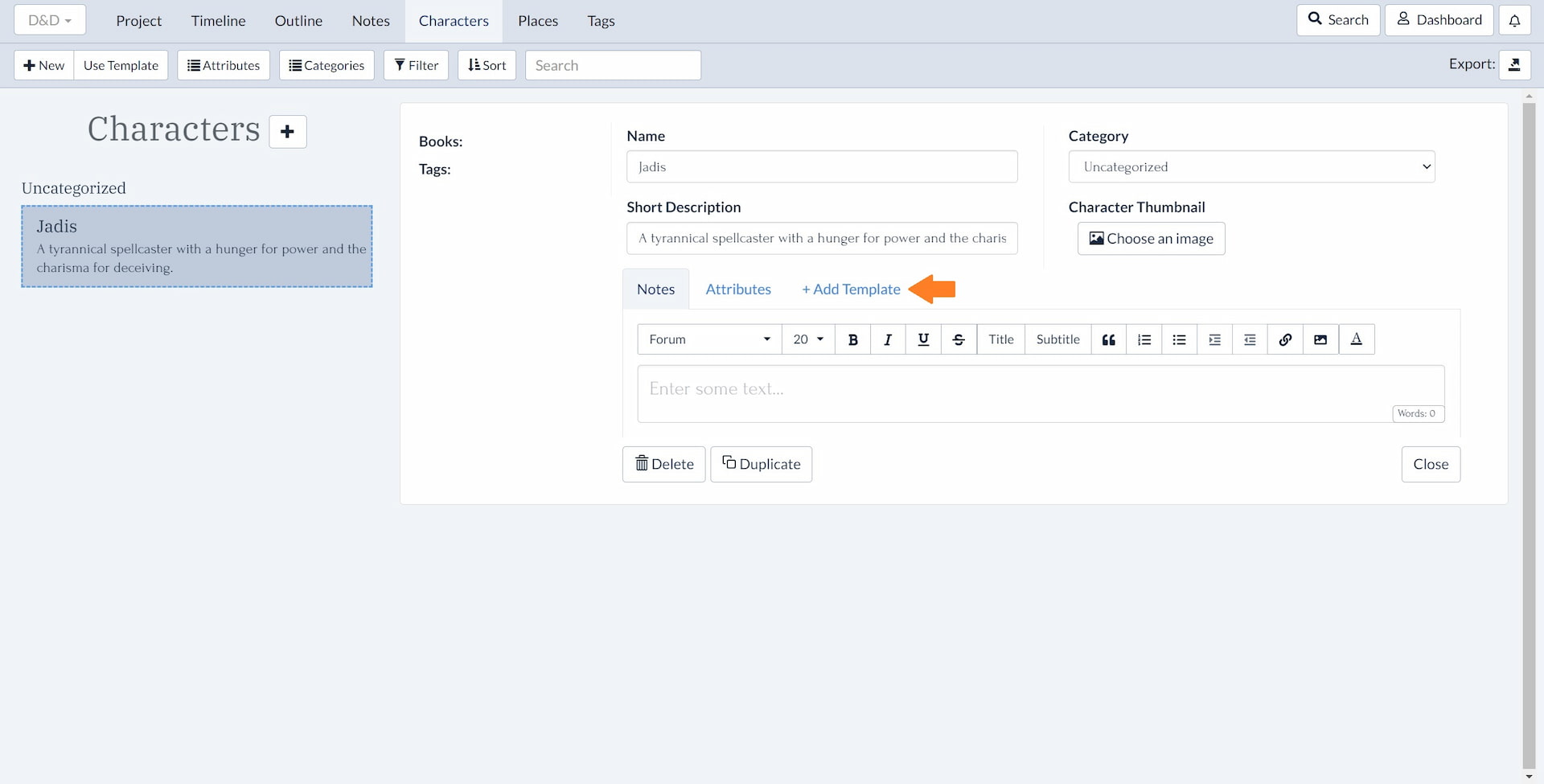Open the Forum font dropdown
The height and width of the screenshot is (784, 1544).
point(709,339)
